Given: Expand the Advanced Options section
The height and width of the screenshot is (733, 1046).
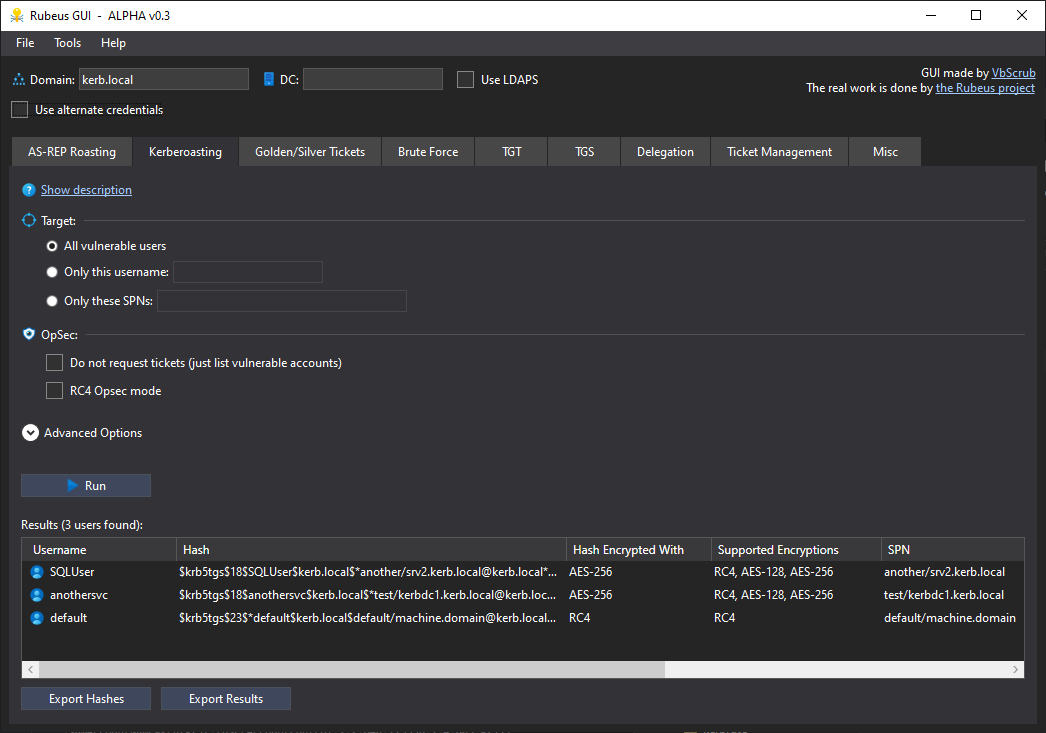Looking at the screenshot, I should [30, 433].
